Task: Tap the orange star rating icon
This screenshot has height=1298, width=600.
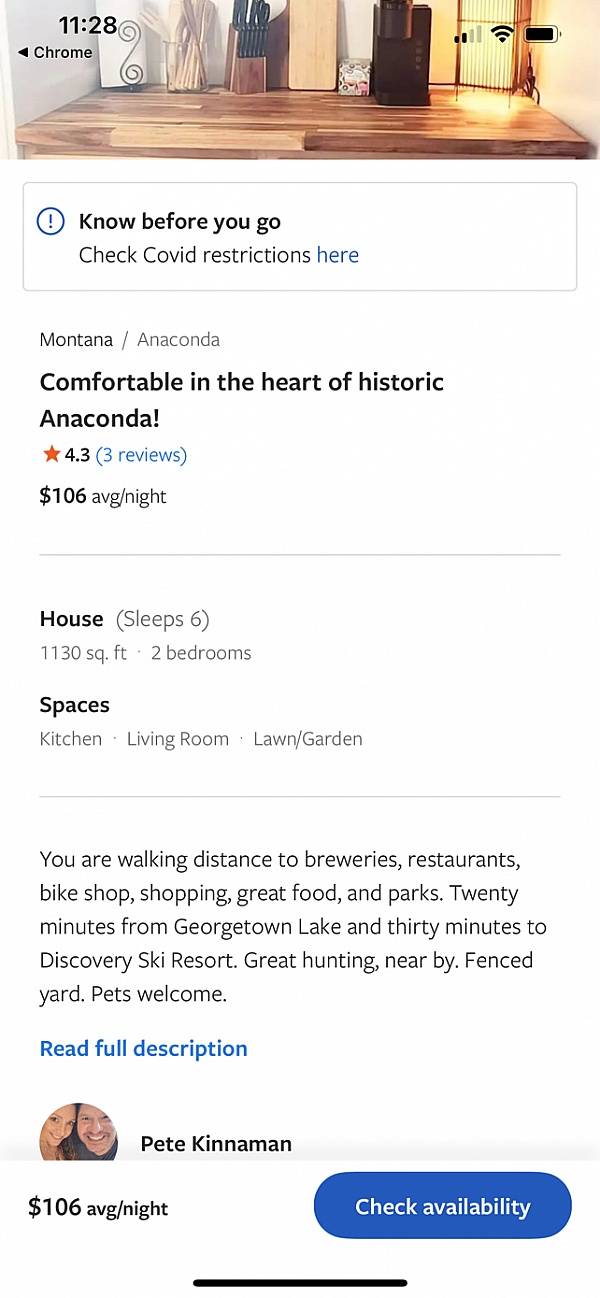Action: (x=49, y=455)
